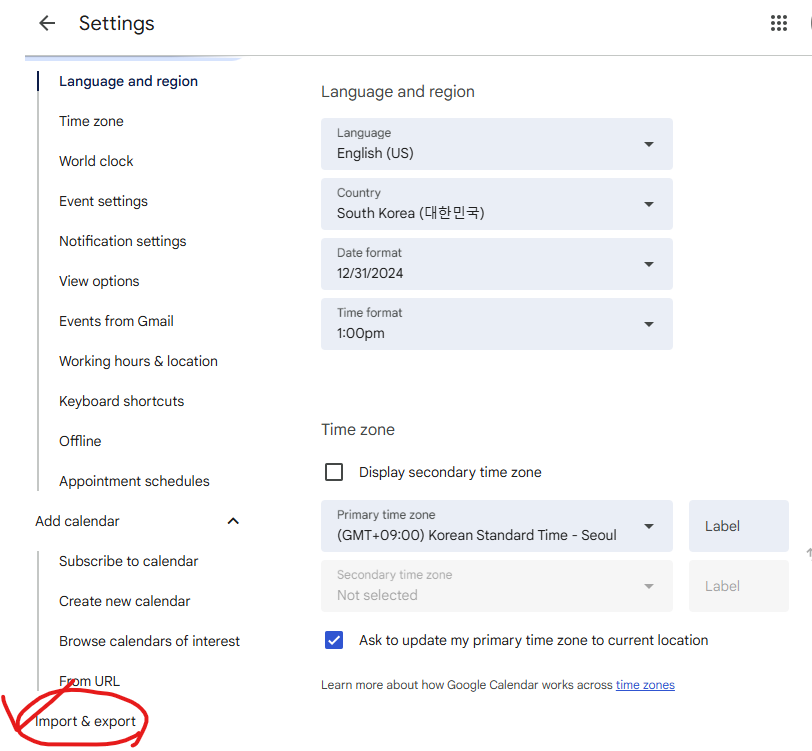Viewport: 812px width, 751px height.
Task: Click the secondary time zone Label field
Action: coord(738,586)
